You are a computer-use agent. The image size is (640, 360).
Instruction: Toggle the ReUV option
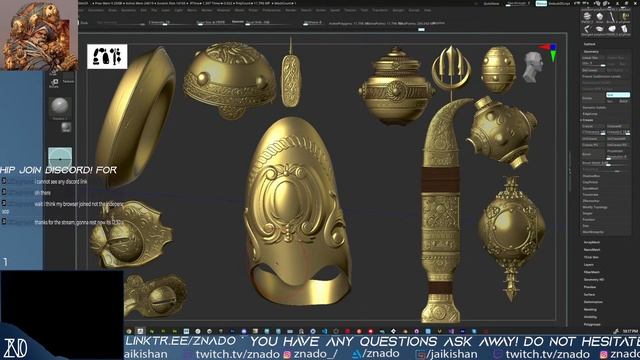click(624, 101)
